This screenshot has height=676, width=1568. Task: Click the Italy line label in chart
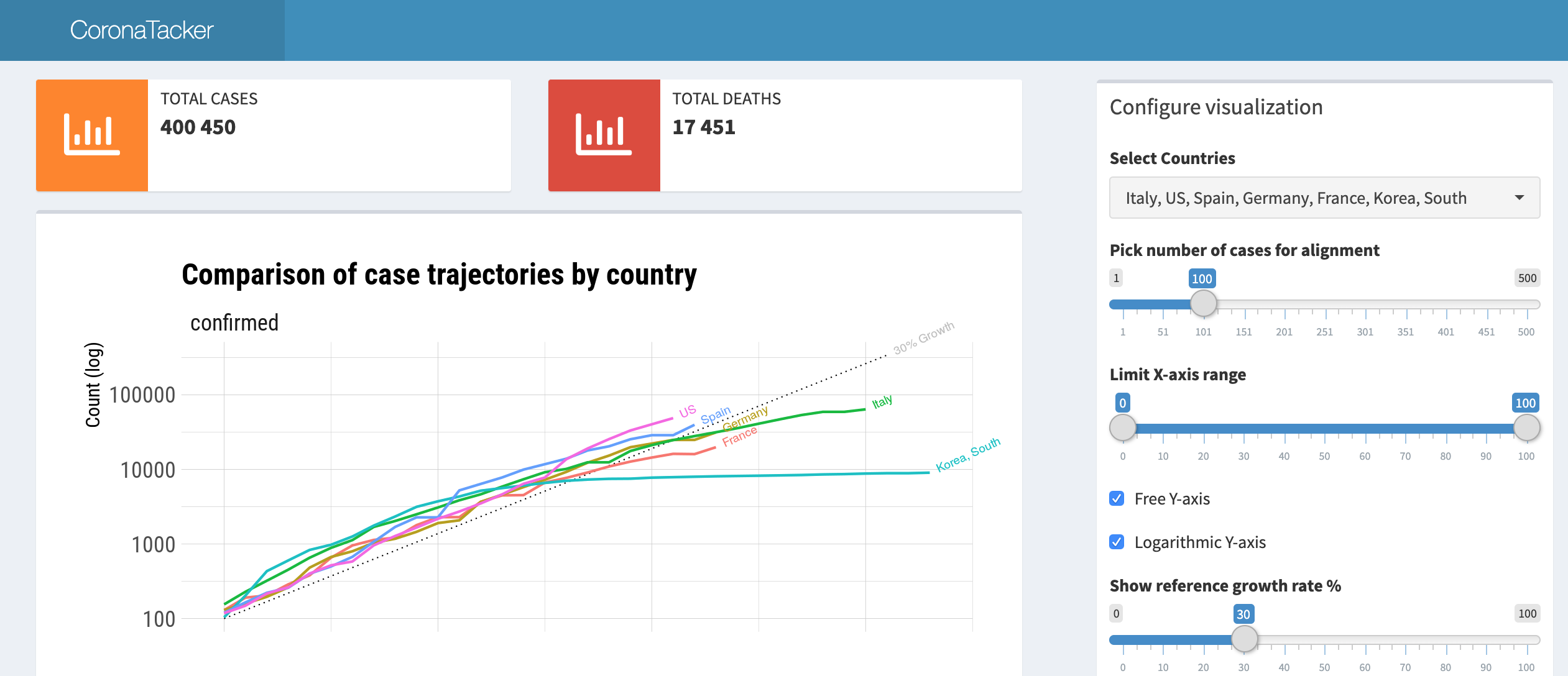tap(882, 402)
